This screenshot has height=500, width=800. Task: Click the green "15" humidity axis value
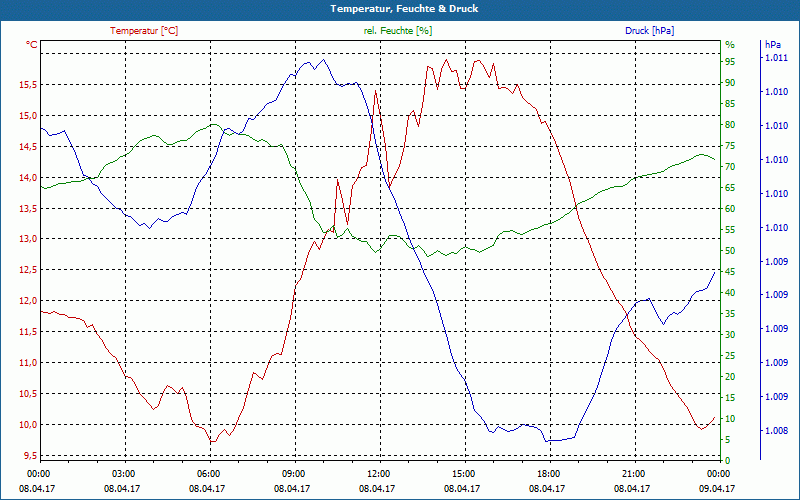(x=730, y=397)
